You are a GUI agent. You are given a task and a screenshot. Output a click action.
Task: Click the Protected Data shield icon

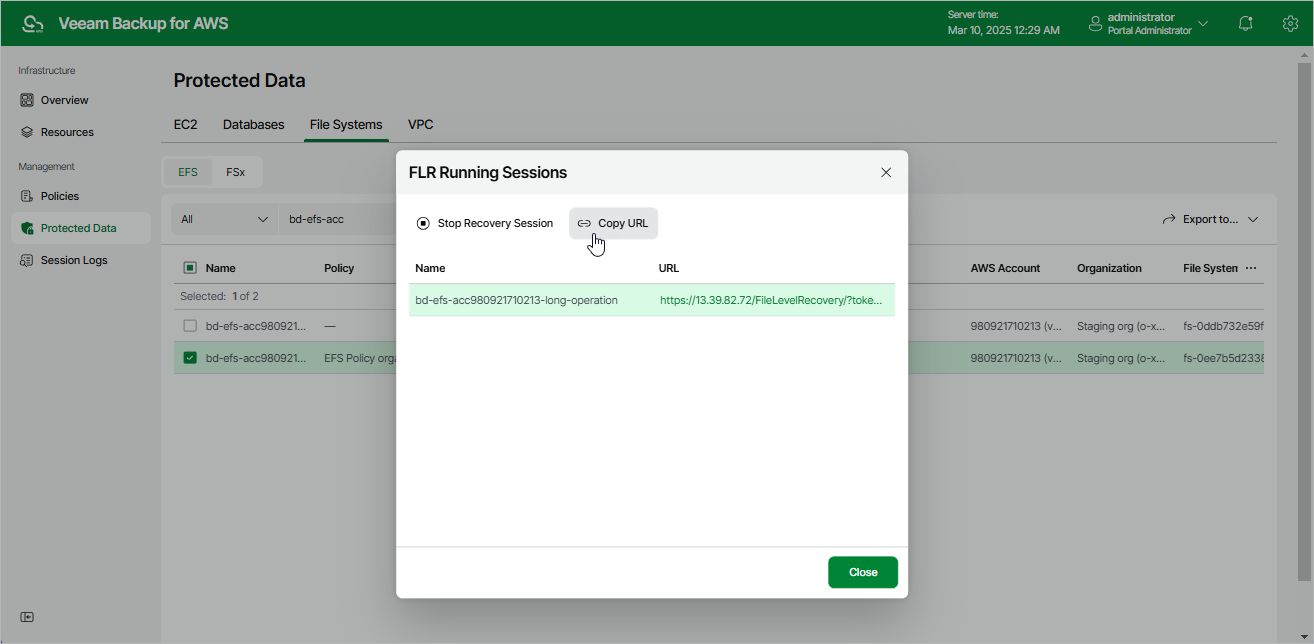27,228
